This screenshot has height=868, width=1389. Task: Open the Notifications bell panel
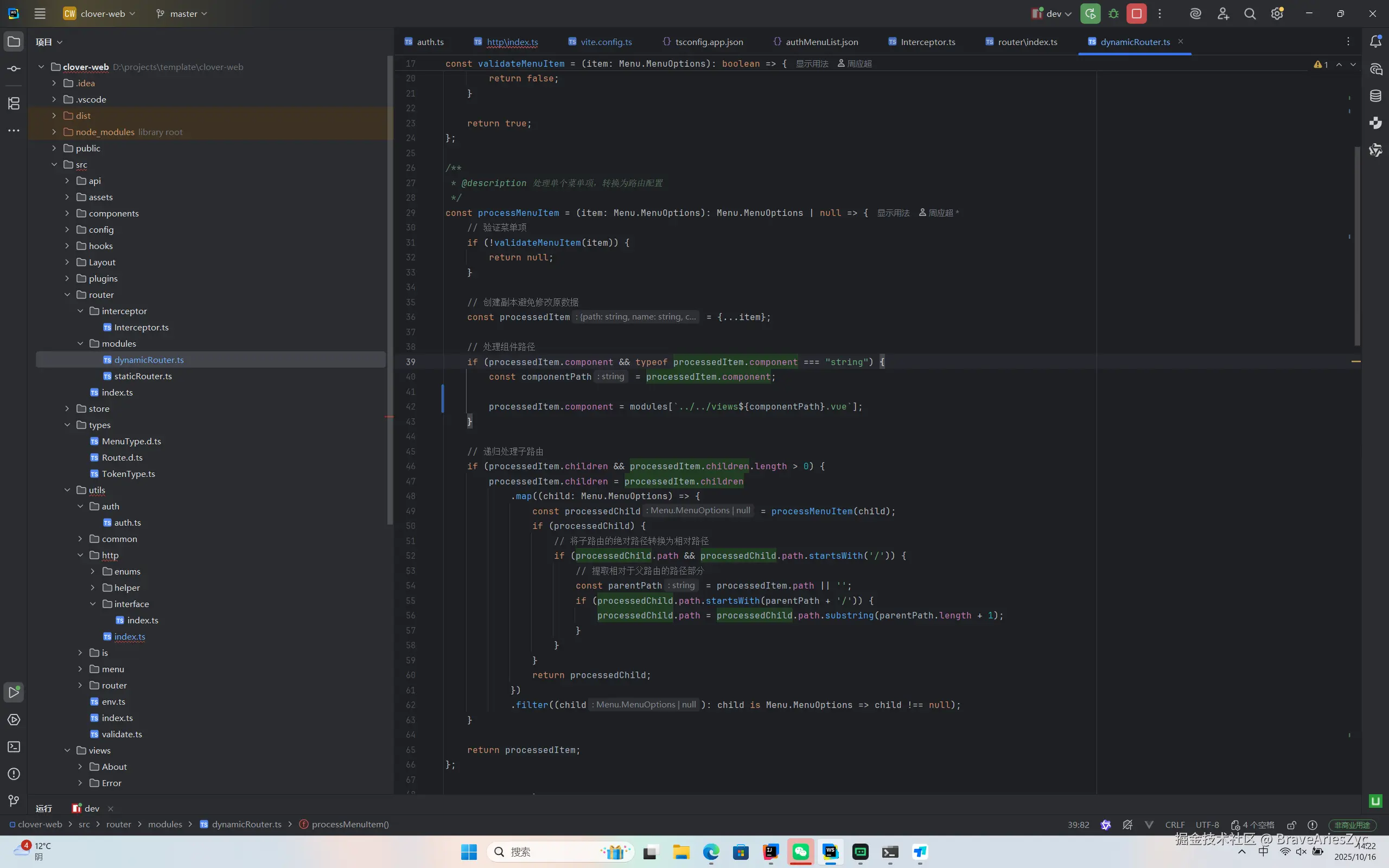[1376, 41]
